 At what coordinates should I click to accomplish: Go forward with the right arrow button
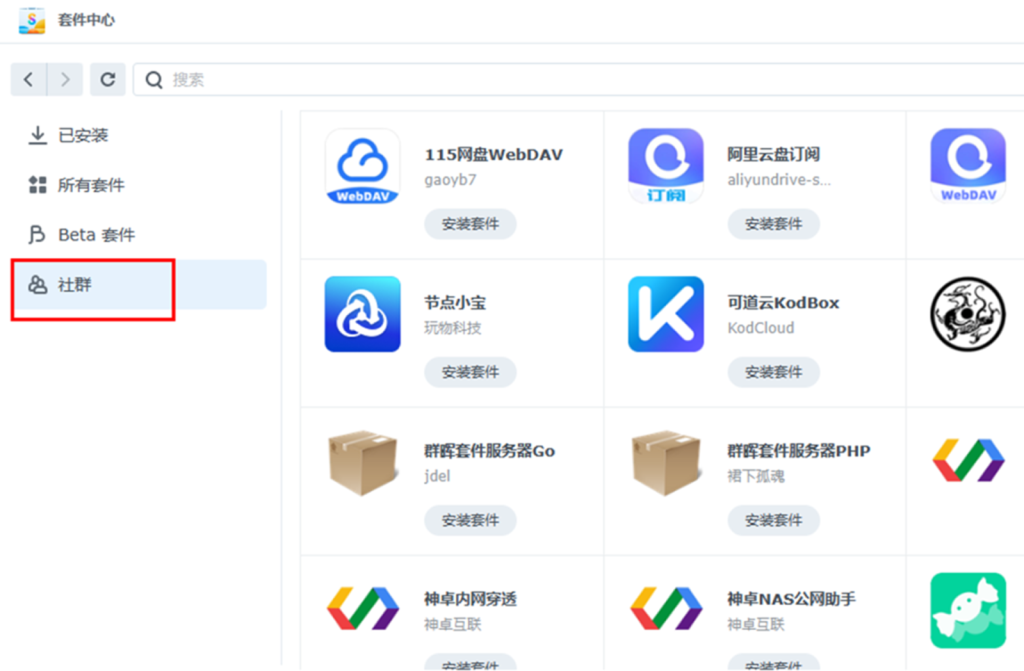point(65,80)
